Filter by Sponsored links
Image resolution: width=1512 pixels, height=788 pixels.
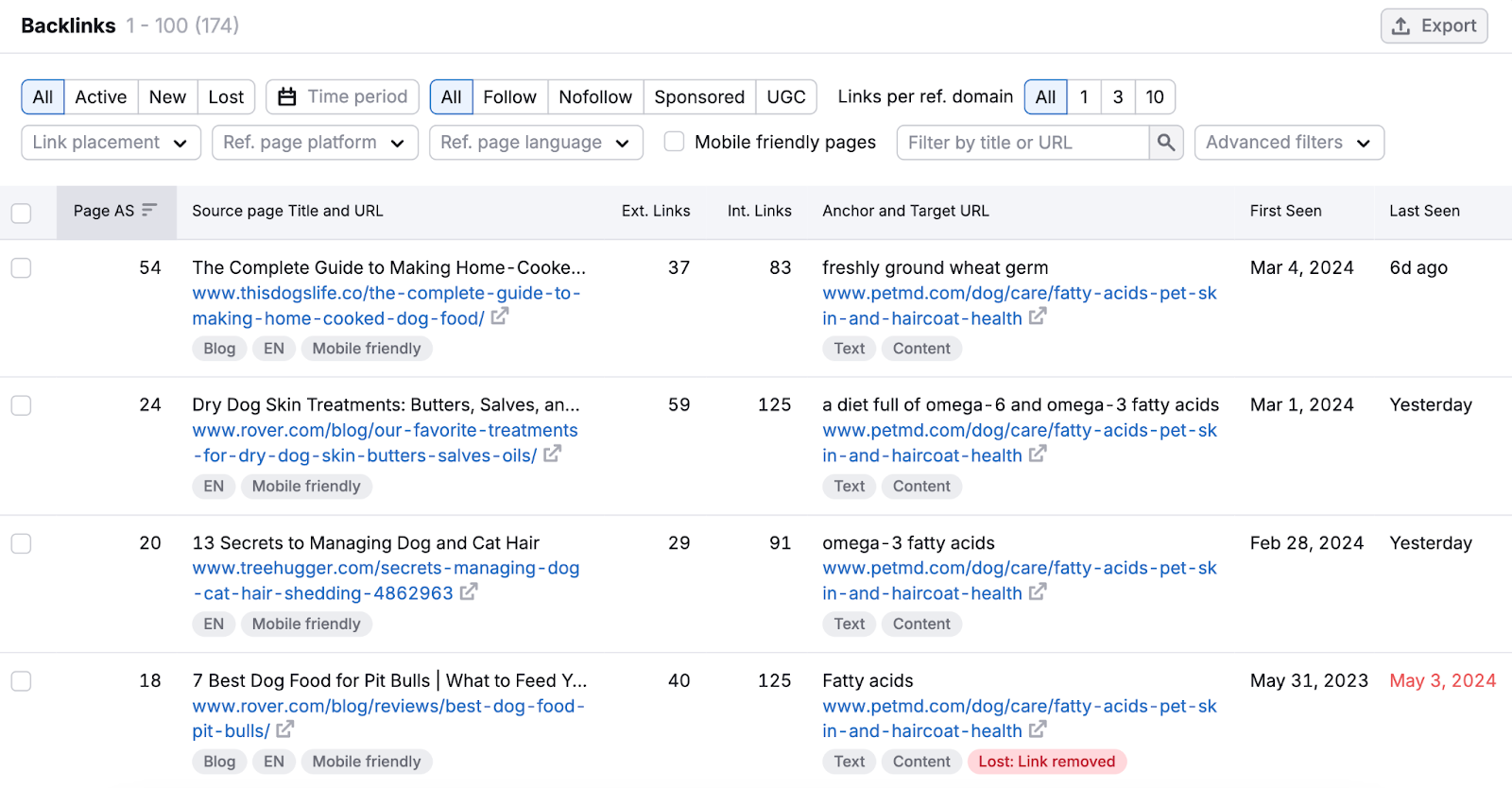click(699, 96)
